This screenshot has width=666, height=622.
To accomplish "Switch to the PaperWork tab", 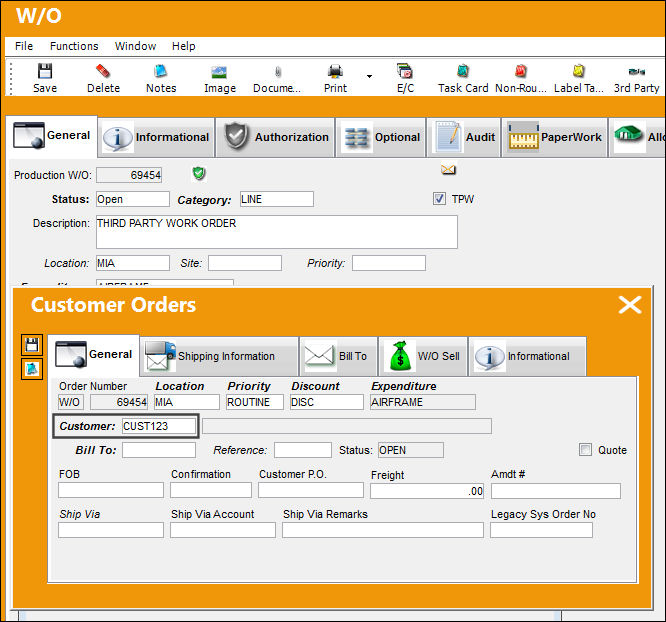I will coord(555,137).
